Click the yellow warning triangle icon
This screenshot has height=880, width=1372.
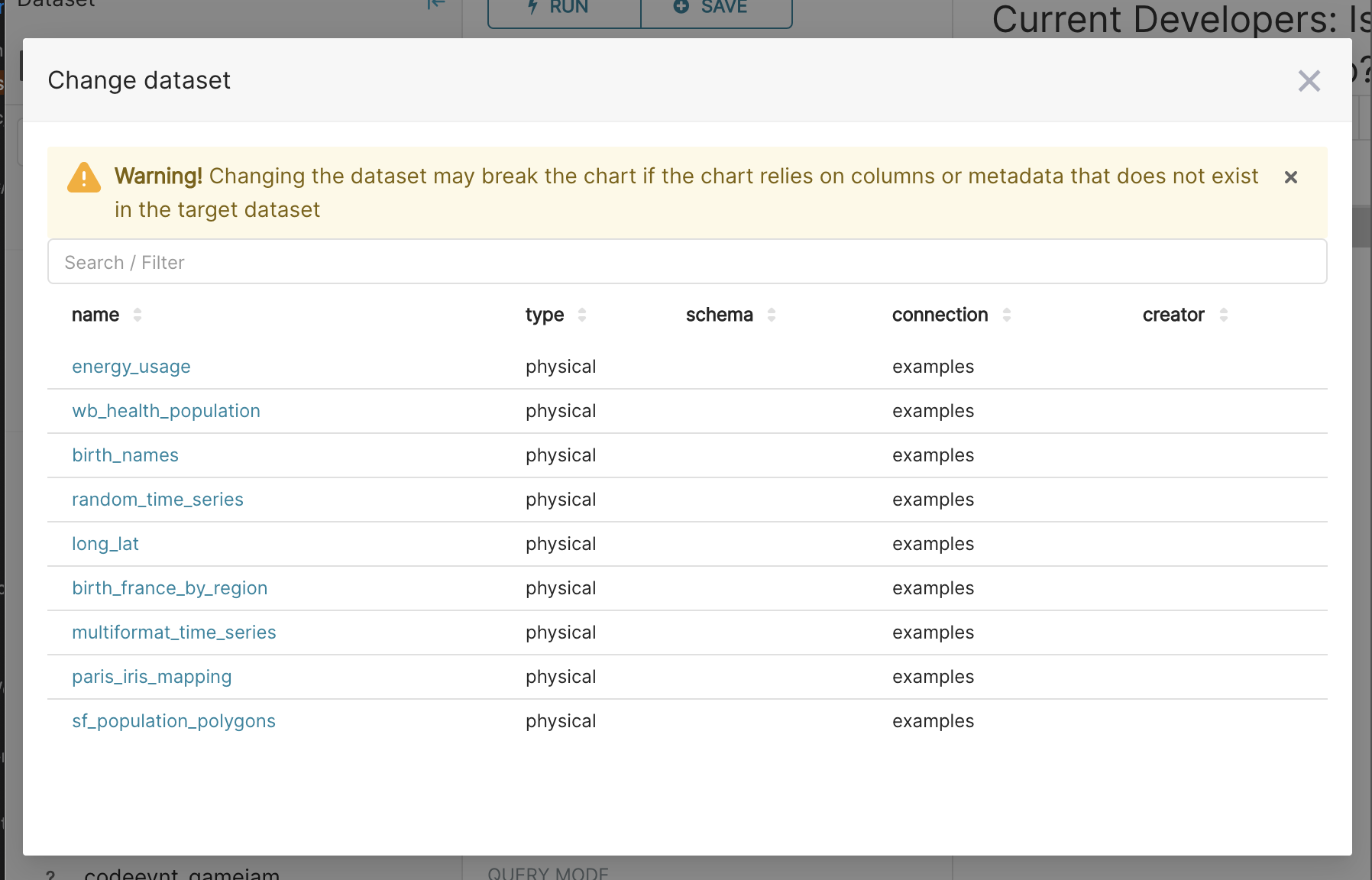pos(84,177)
